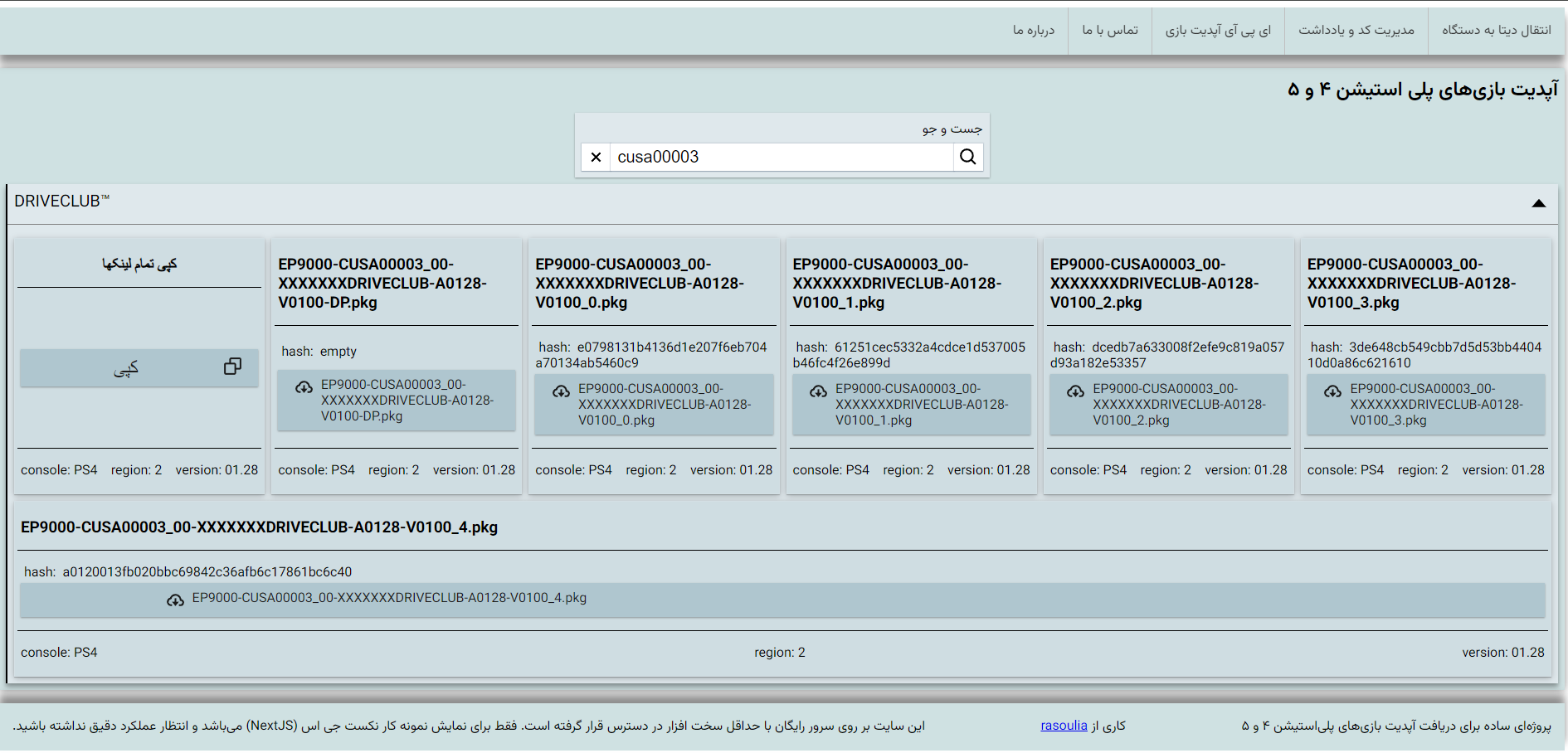Click hash 3de648cb549cbb7d5d53bb4404 text

[1424, 355]
